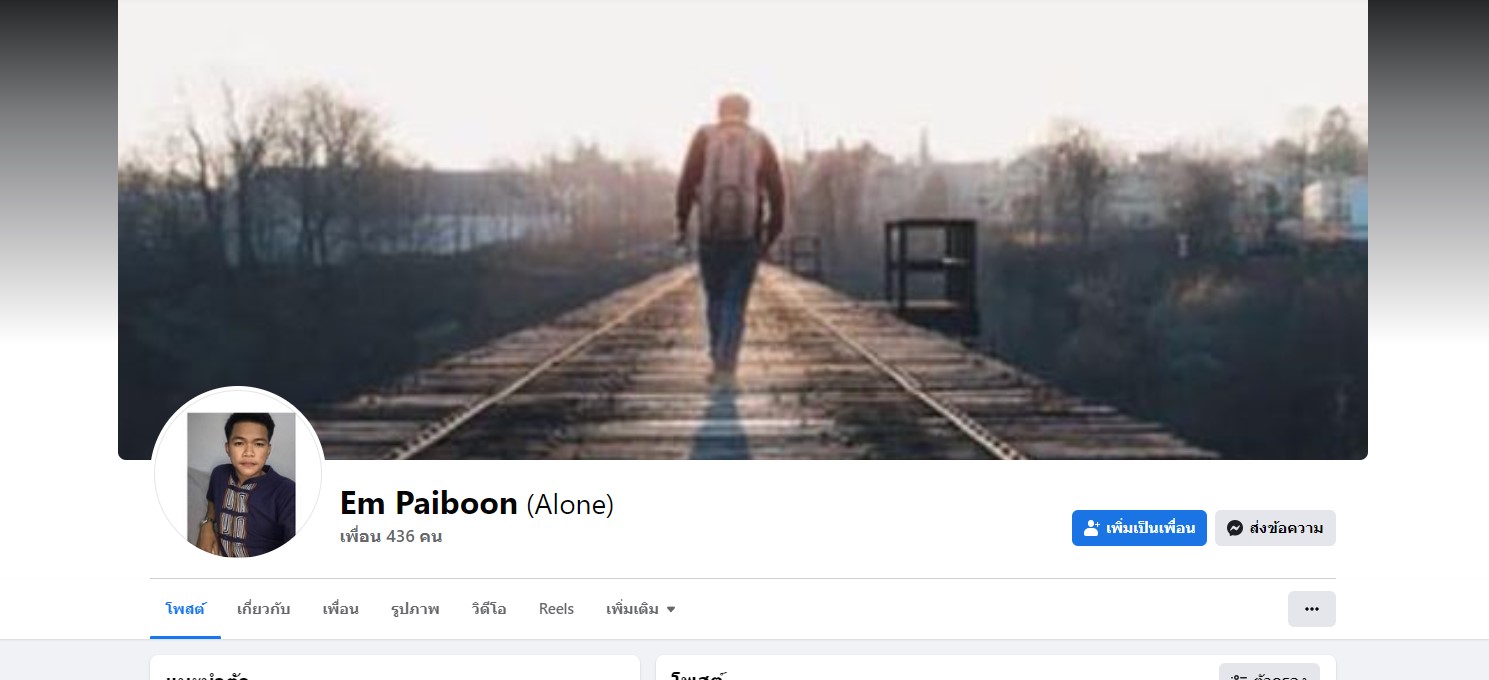The height and width of the screenshot is (680, 1489).
Task: Go to the เพื่อน tab
Action: click(340, 609)
